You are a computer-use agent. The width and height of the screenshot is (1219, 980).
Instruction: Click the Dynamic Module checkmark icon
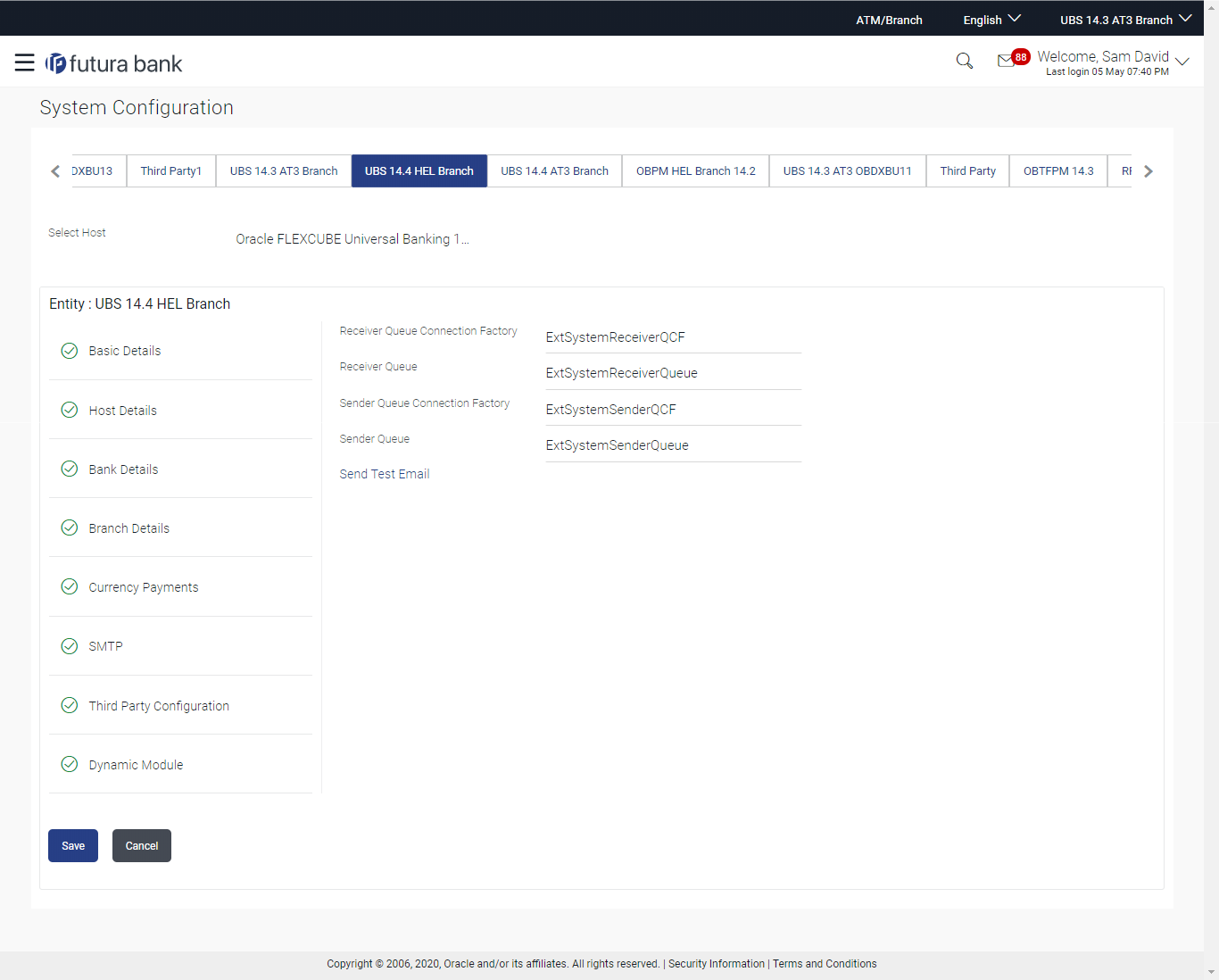coord(69,764)
